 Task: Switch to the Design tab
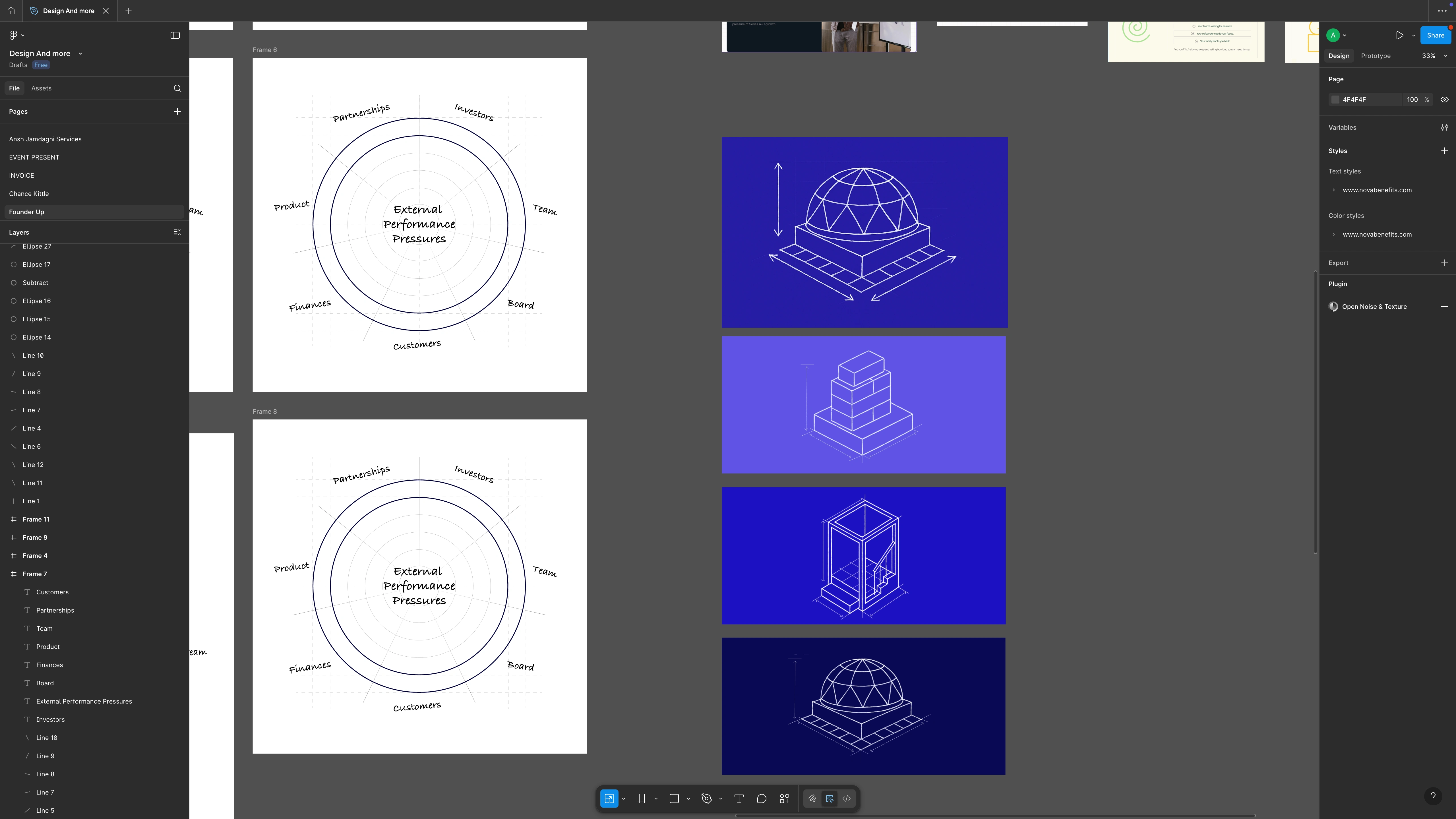point(1339,56)
